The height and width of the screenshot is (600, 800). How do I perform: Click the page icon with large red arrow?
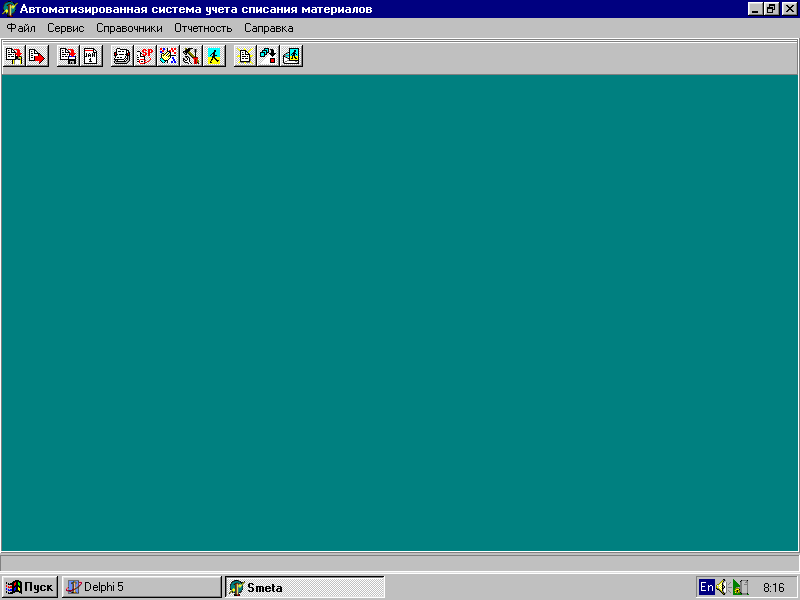click(37, 57)
